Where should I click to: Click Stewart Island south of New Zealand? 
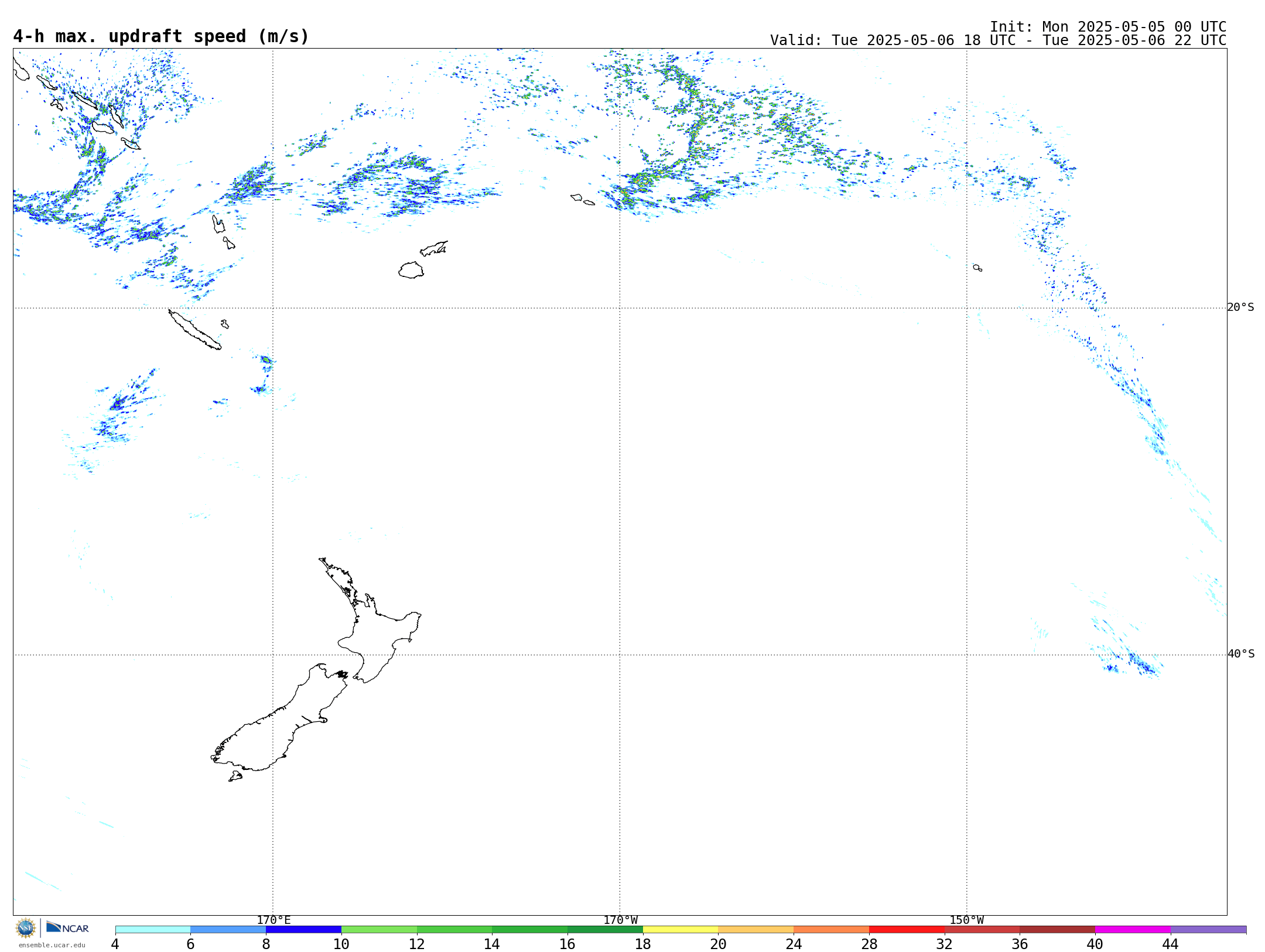click(235, 776)
